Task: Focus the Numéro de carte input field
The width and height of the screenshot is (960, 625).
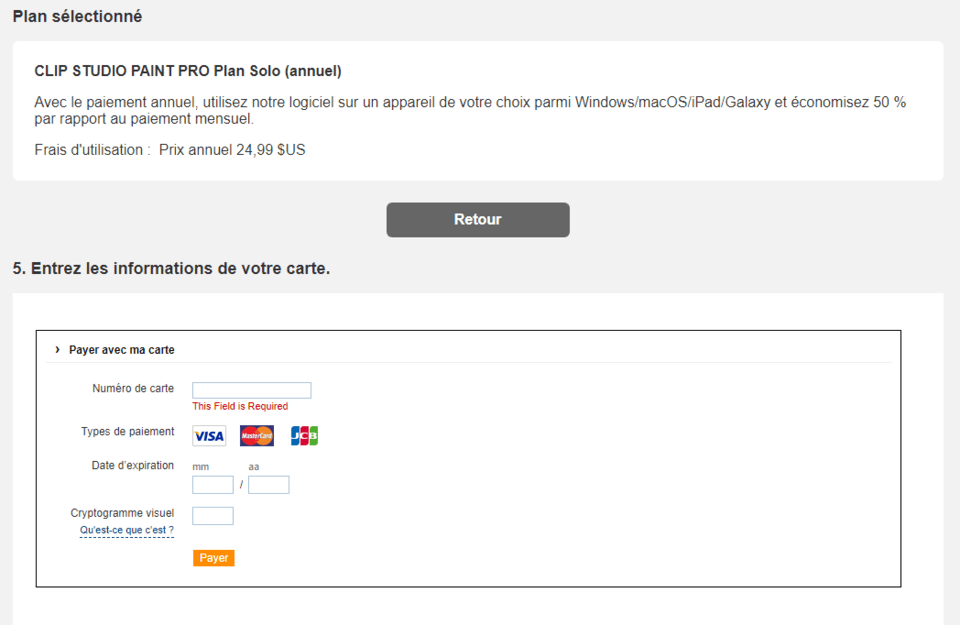Action: pos(251,390)
